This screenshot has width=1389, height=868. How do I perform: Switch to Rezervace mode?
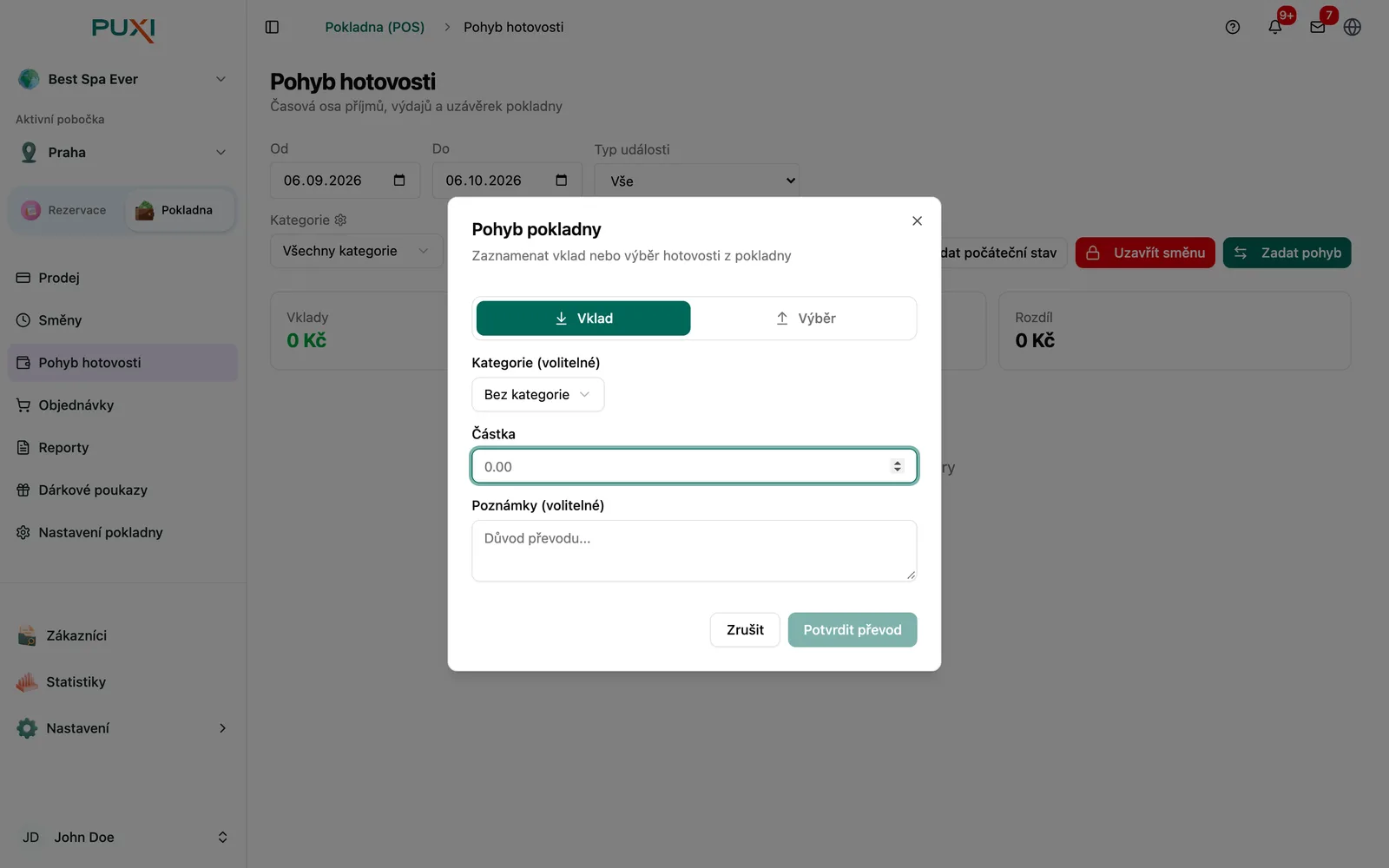pos(66,210)
